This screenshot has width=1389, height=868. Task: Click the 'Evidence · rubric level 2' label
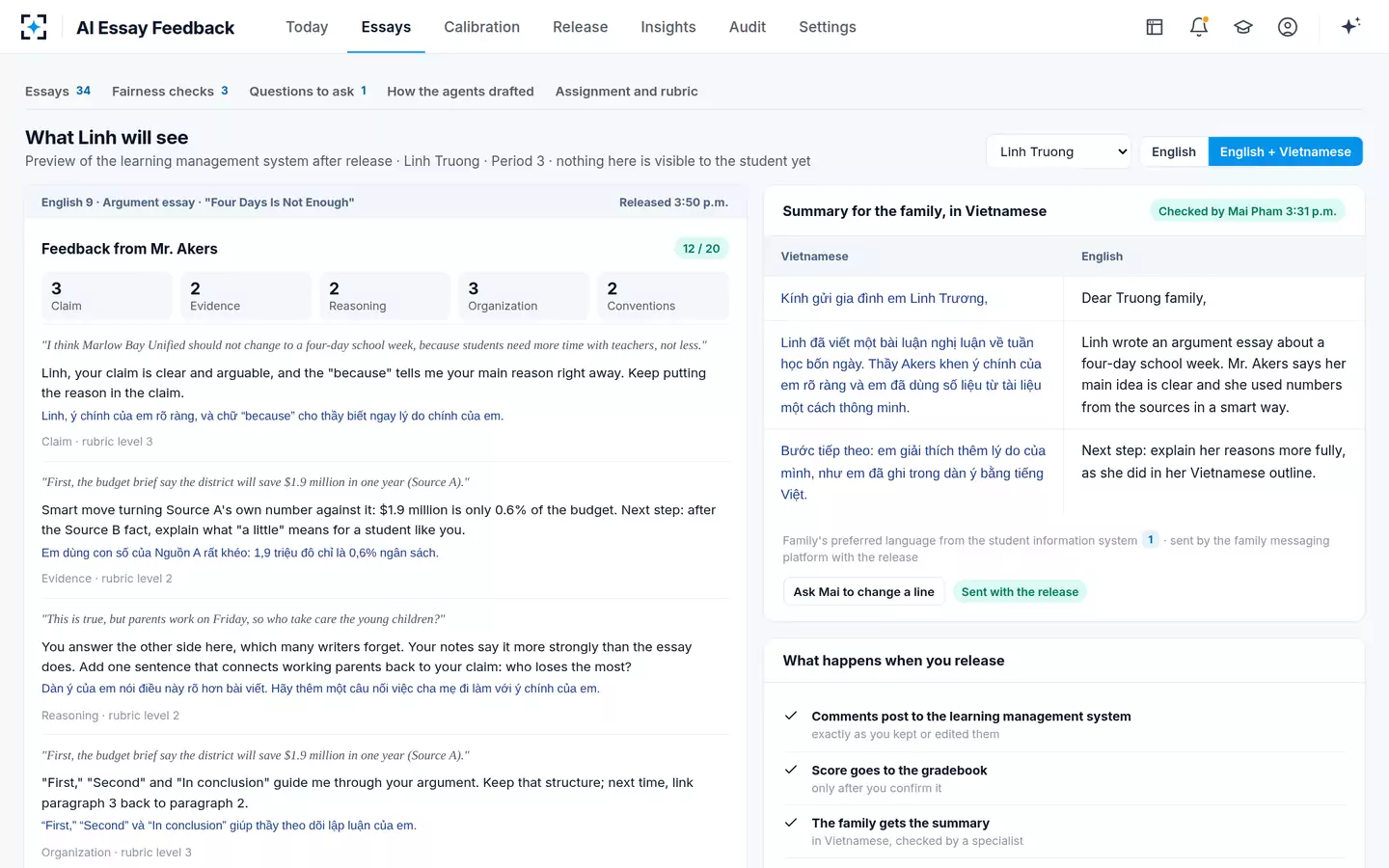107,579
